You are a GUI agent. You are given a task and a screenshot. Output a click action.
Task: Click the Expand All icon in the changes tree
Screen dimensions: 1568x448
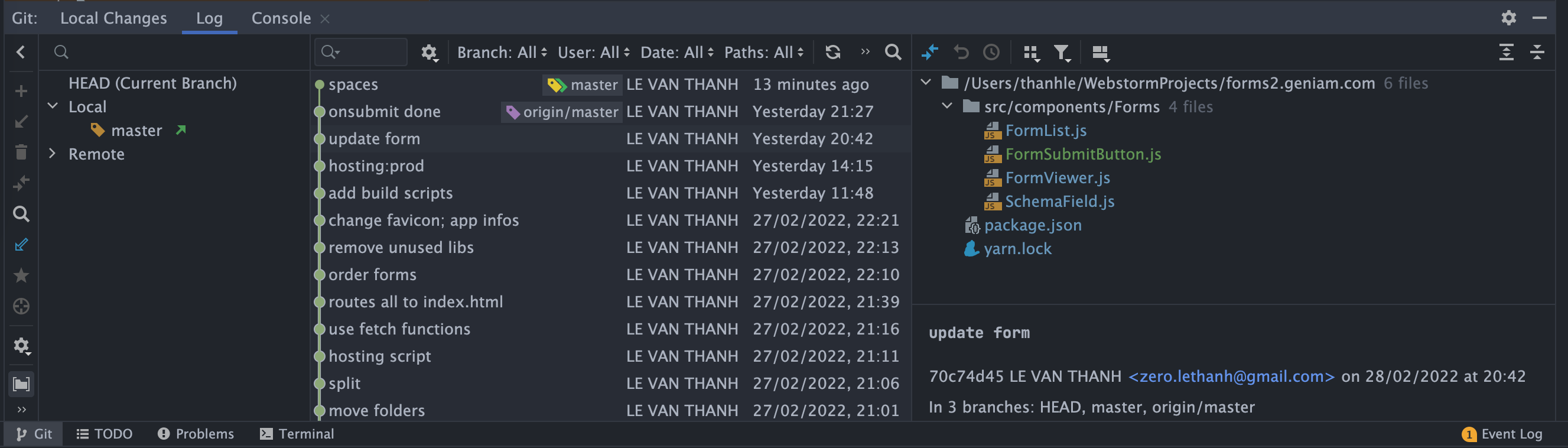(x=1507, y=53)
